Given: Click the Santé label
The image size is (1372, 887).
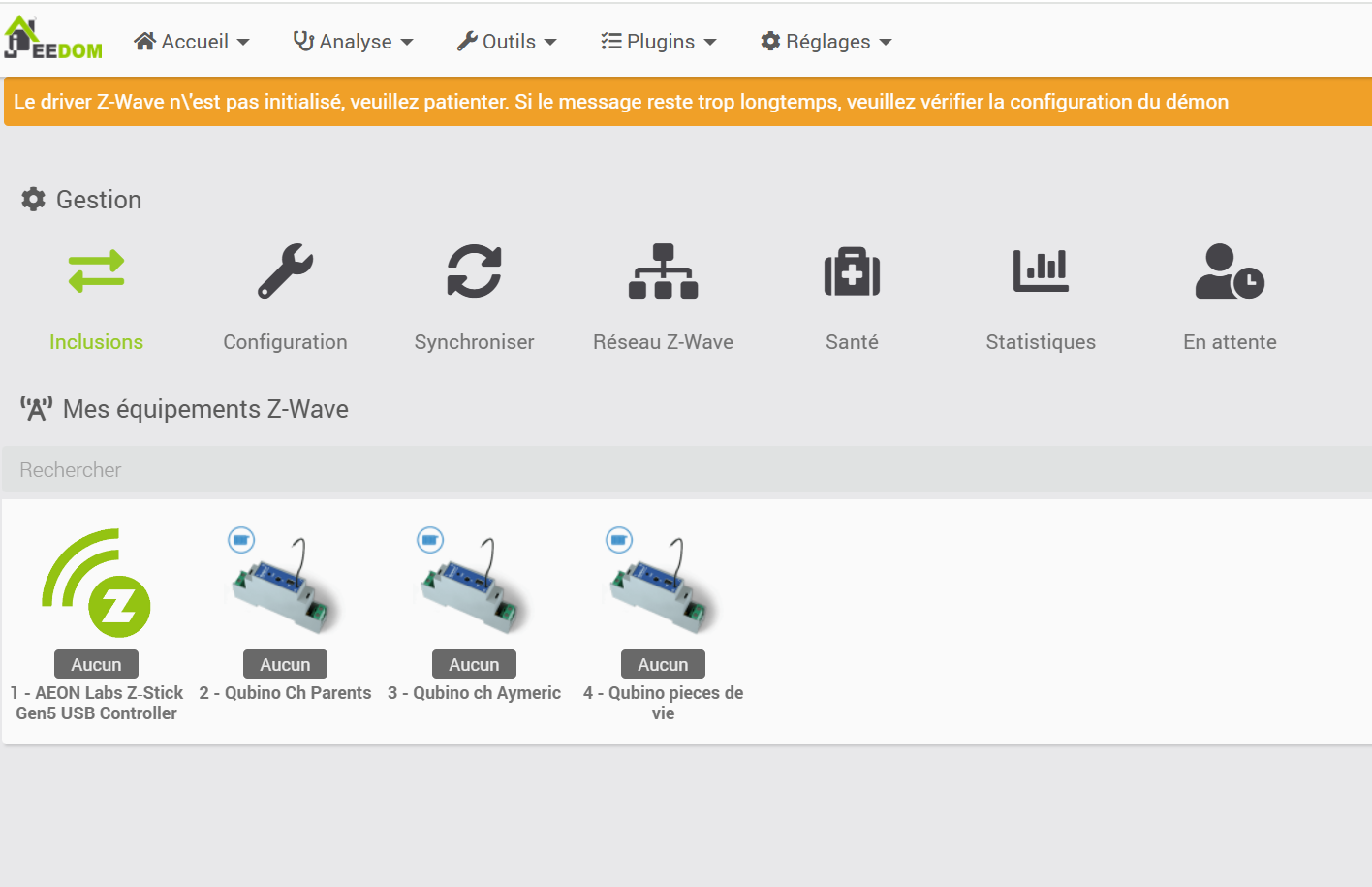Looking at the screenshot, I should click(x=852, y=342).
